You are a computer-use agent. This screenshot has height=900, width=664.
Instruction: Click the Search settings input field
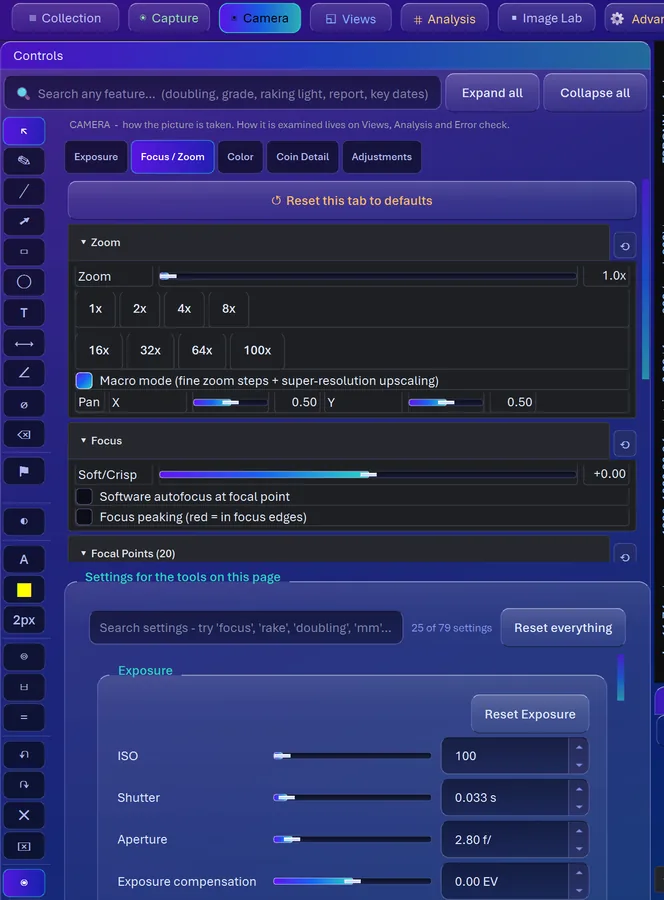pyautogui.click(x=246, y=627)
